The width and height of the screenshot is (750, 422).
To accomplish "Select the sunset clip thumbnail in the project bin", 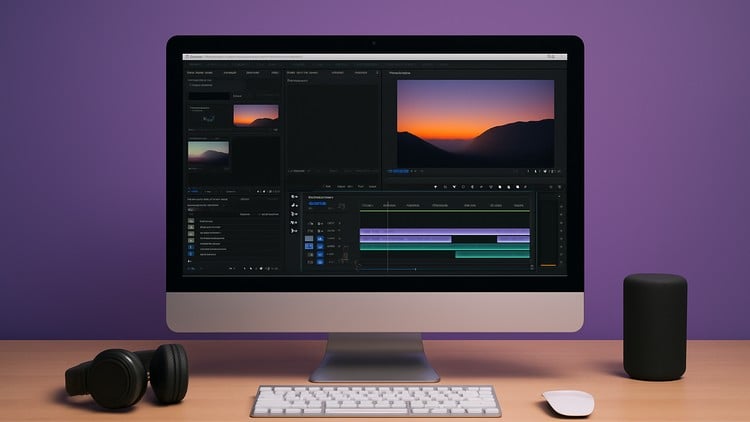I will tap(256, 115).
